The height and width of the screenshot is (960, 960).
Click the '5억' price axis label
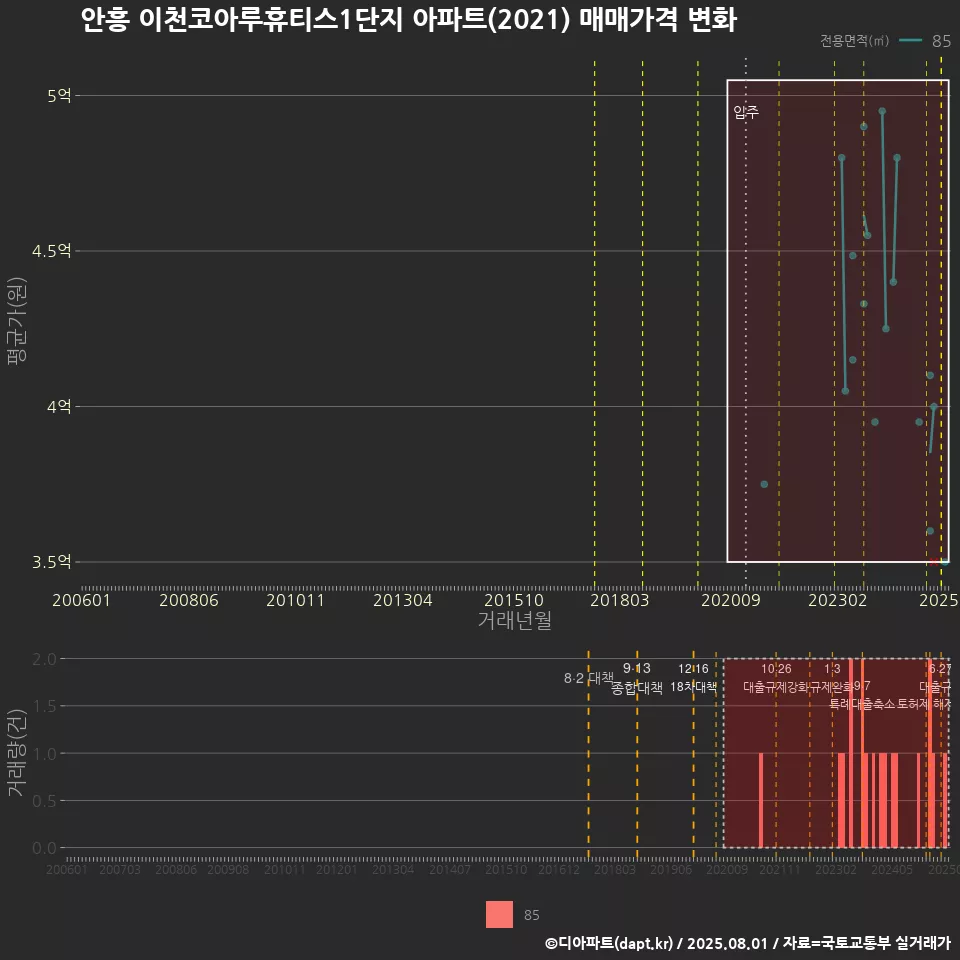coord(59,96)
